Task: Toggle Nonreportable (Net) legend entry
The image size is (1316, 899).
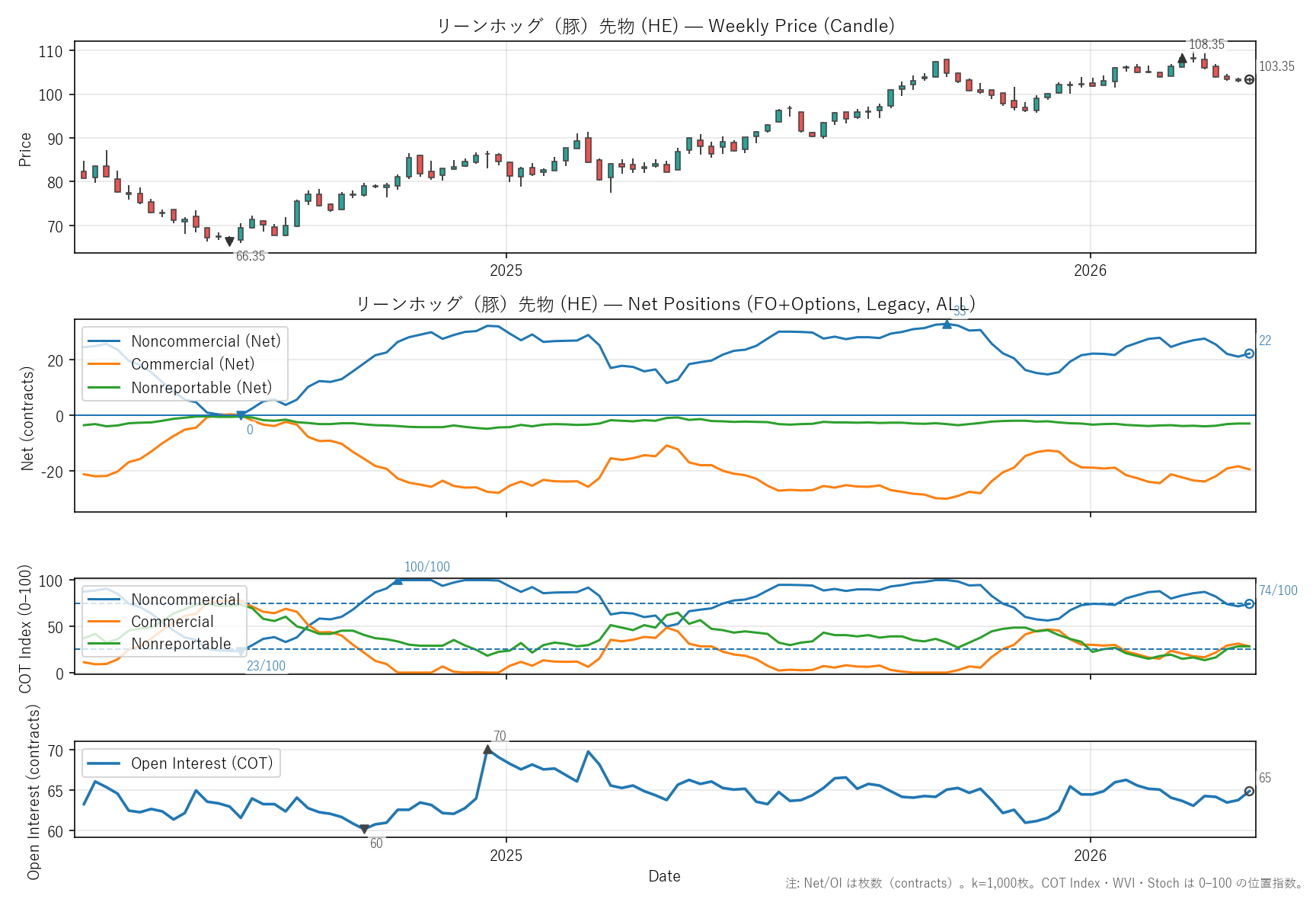Action: coord(201,388)
